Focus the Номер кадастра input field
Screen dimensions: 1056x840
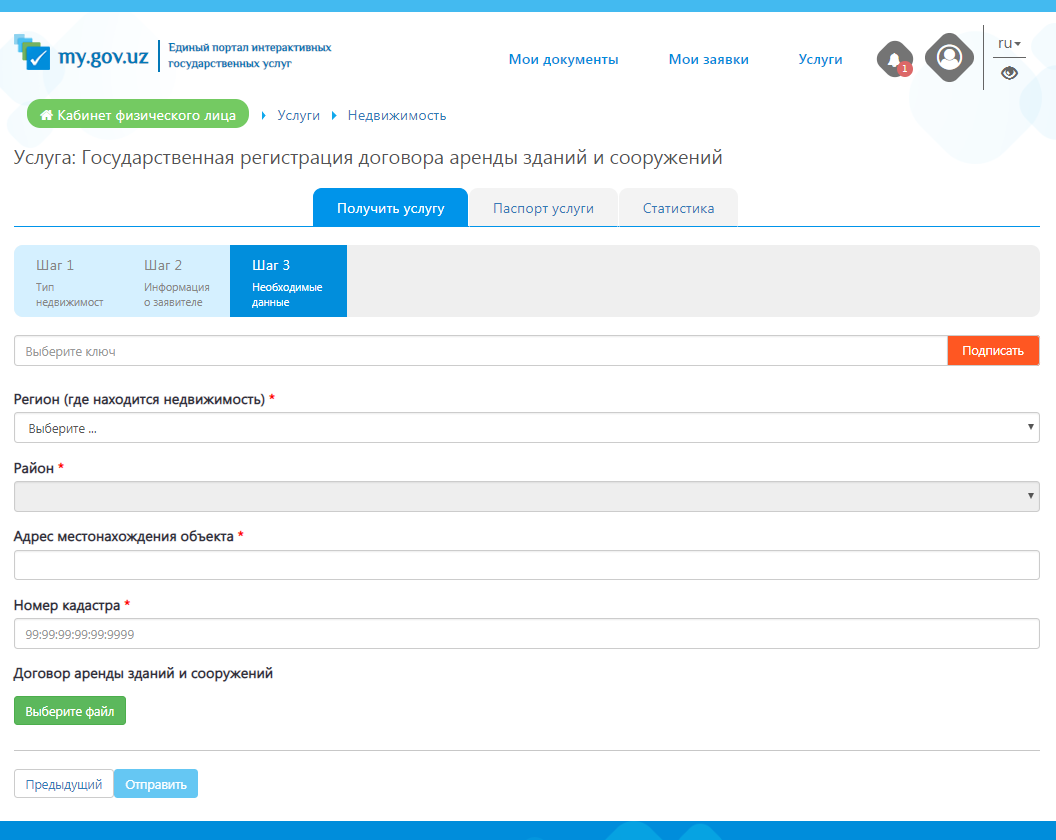point(526,634)
